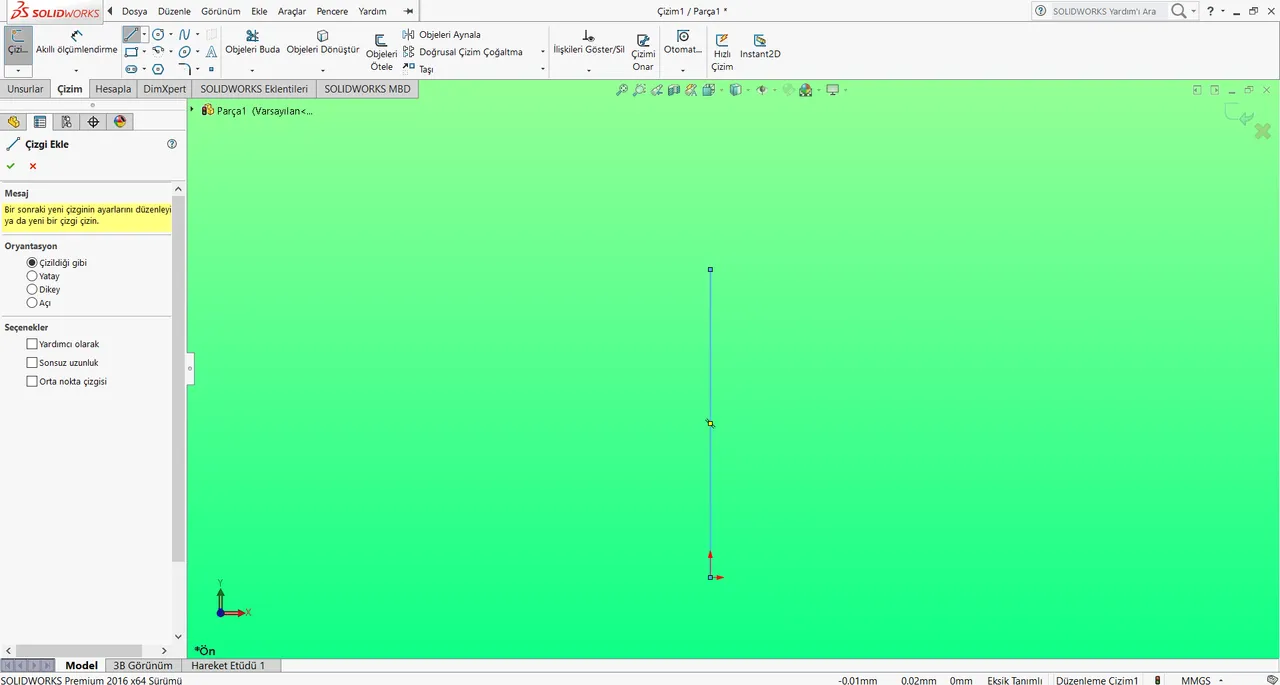
Task: Select the Straight Slot tool
Action: (x=131, y=69)
